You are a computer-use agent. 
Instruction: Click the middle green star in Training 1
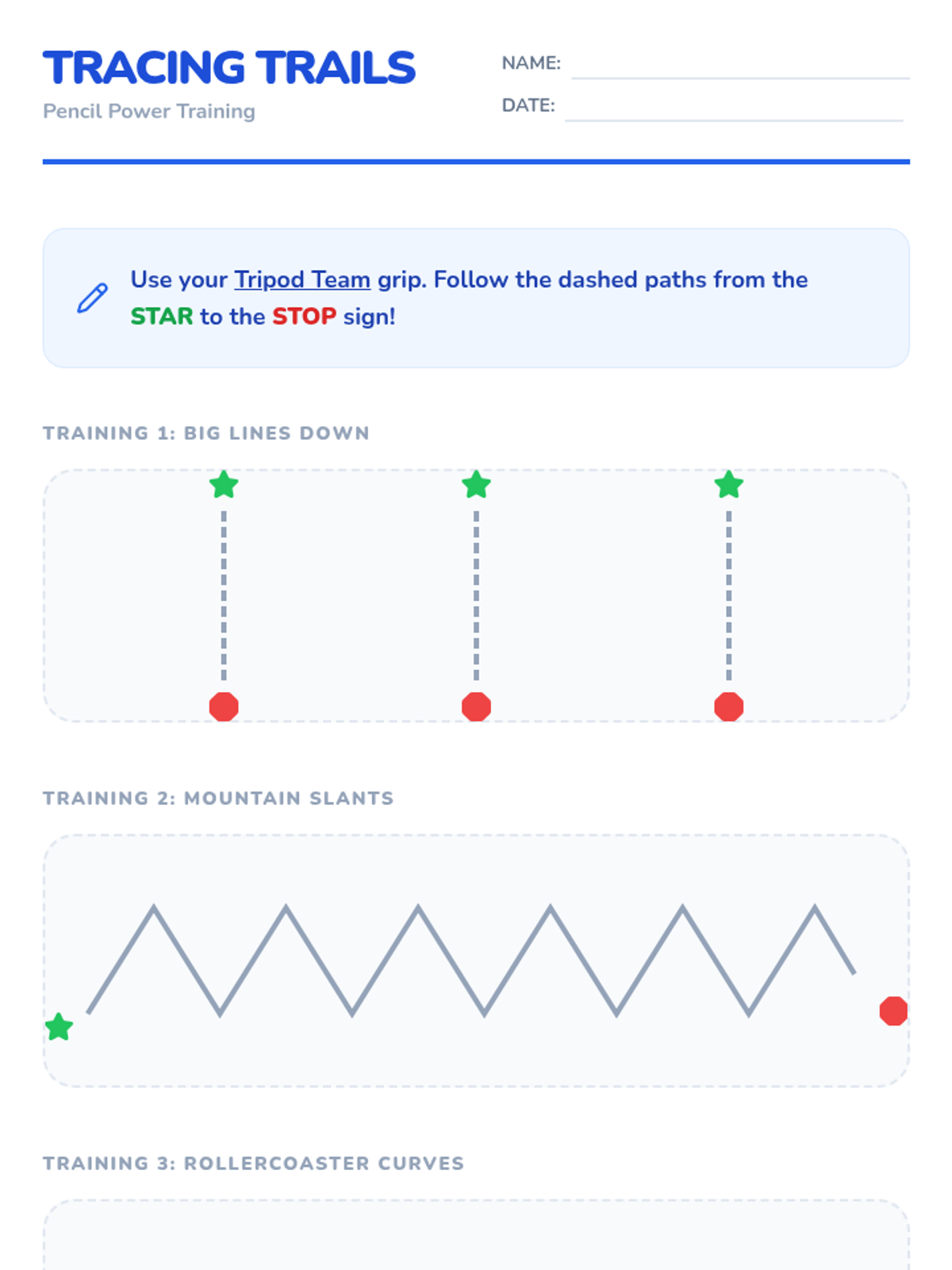pos(476,485)
